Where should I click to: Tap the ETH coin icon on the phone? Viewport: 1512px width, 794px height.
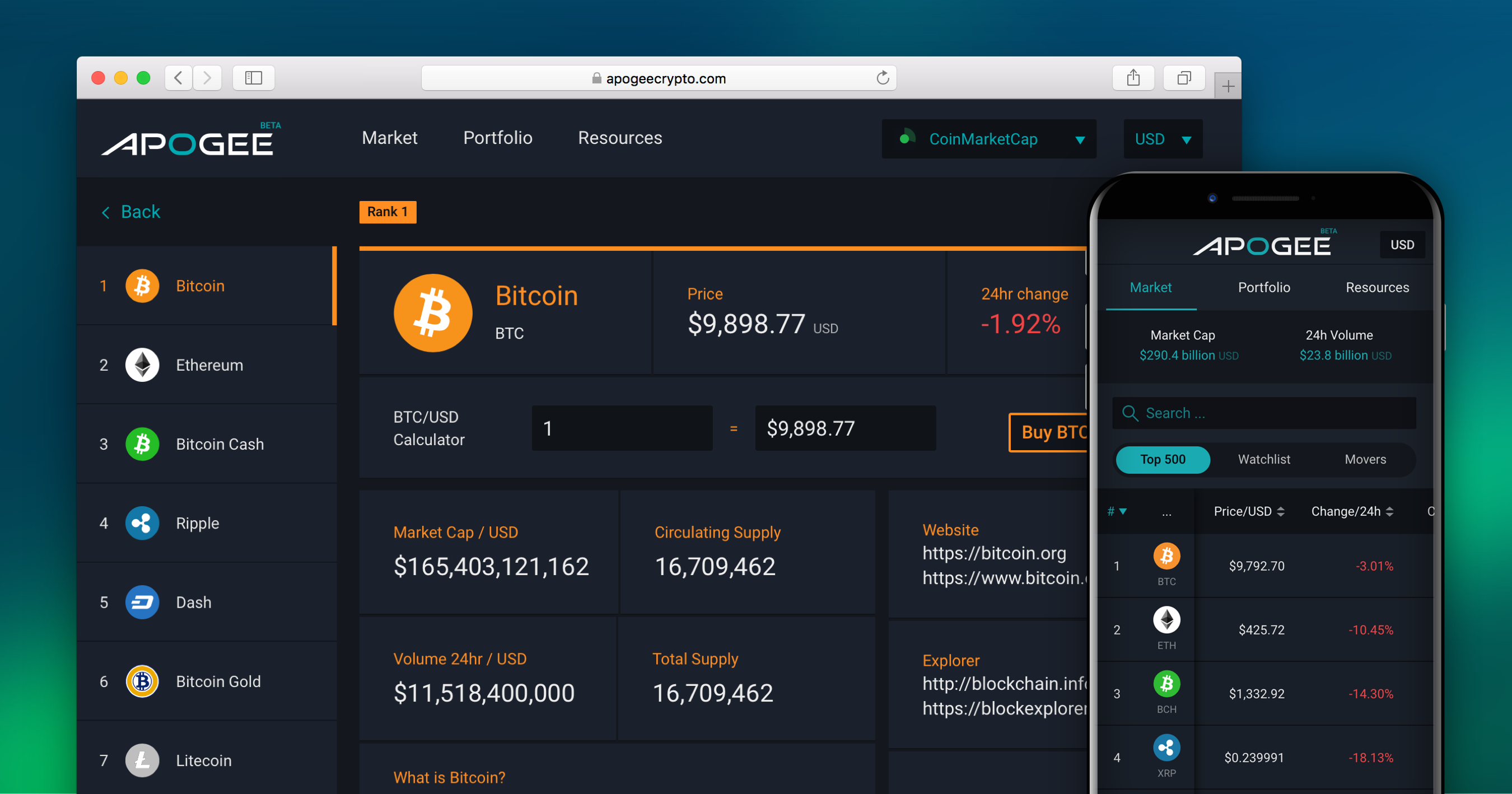pyautogui.click(x=1167, y=620)
